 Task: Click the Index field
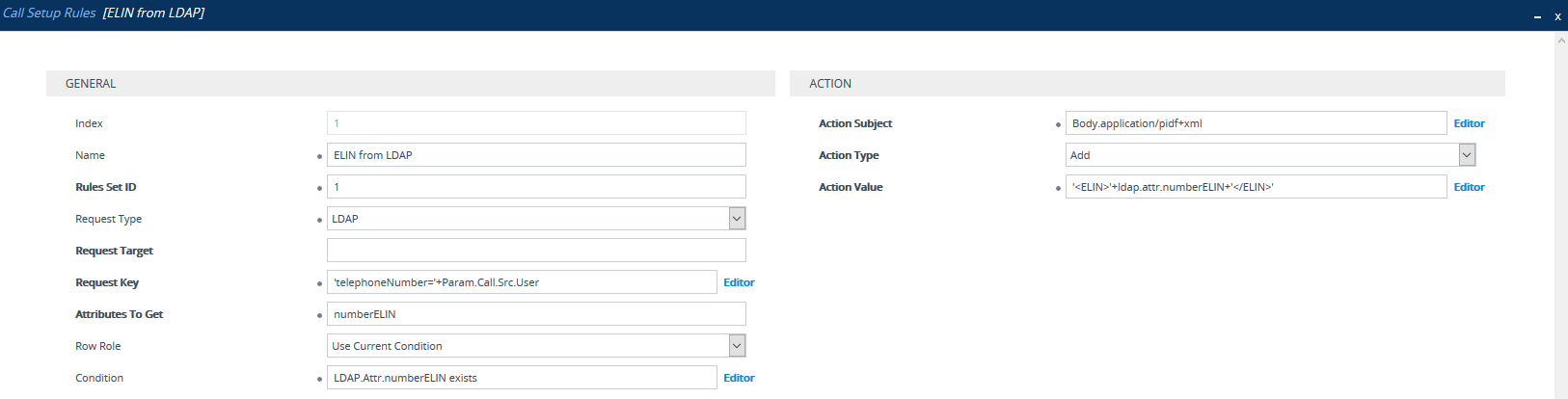click(535, 123)
